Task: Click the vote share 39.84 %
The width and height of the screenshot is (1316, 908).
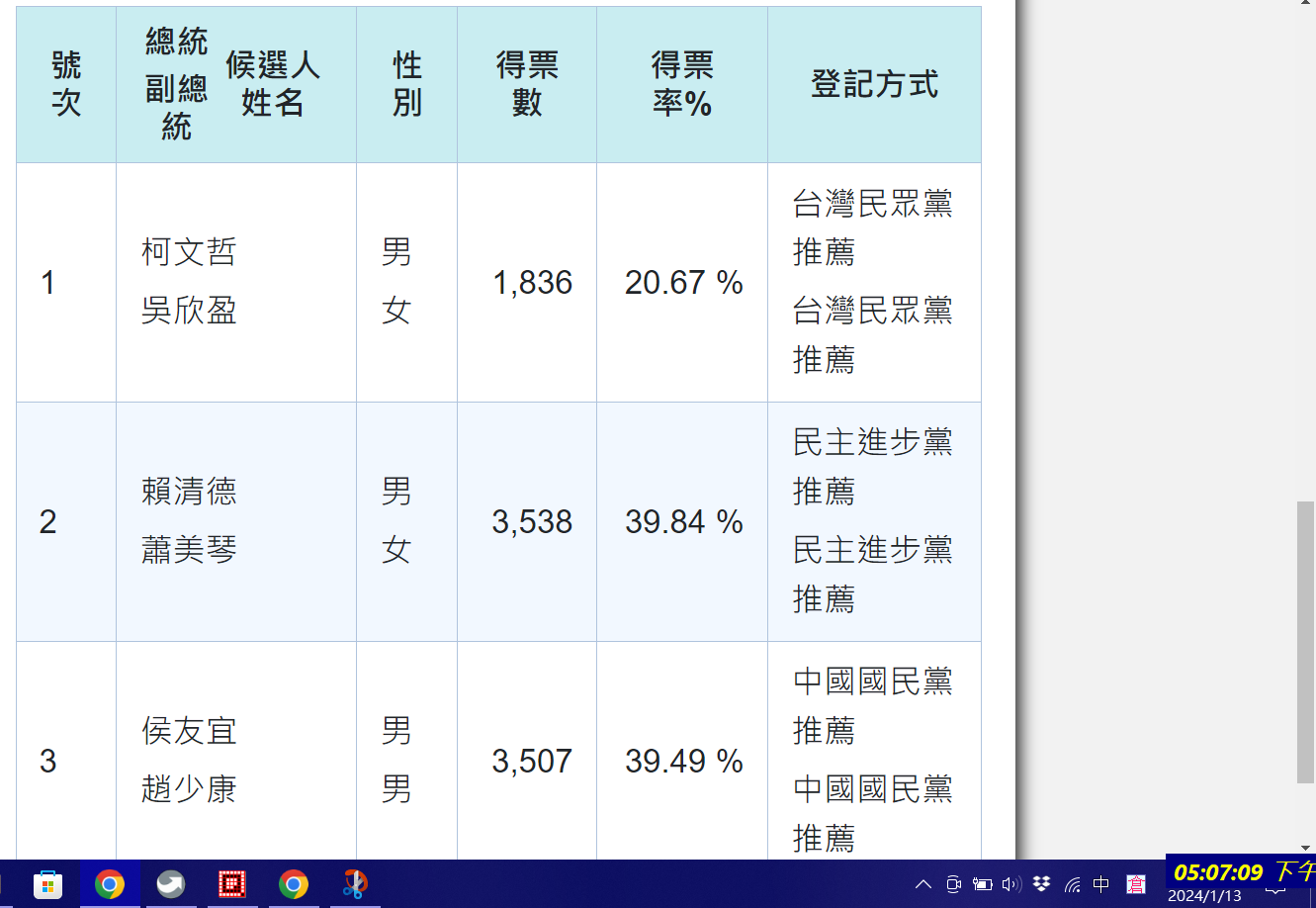Action: [x=684, y=522]
